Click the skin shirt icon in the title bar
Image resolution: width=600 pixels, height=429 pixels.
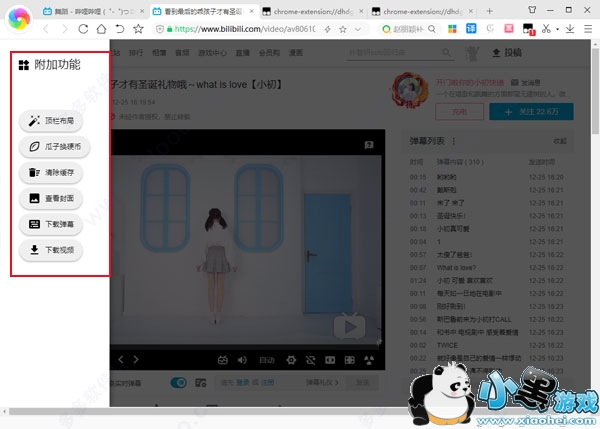532,10
